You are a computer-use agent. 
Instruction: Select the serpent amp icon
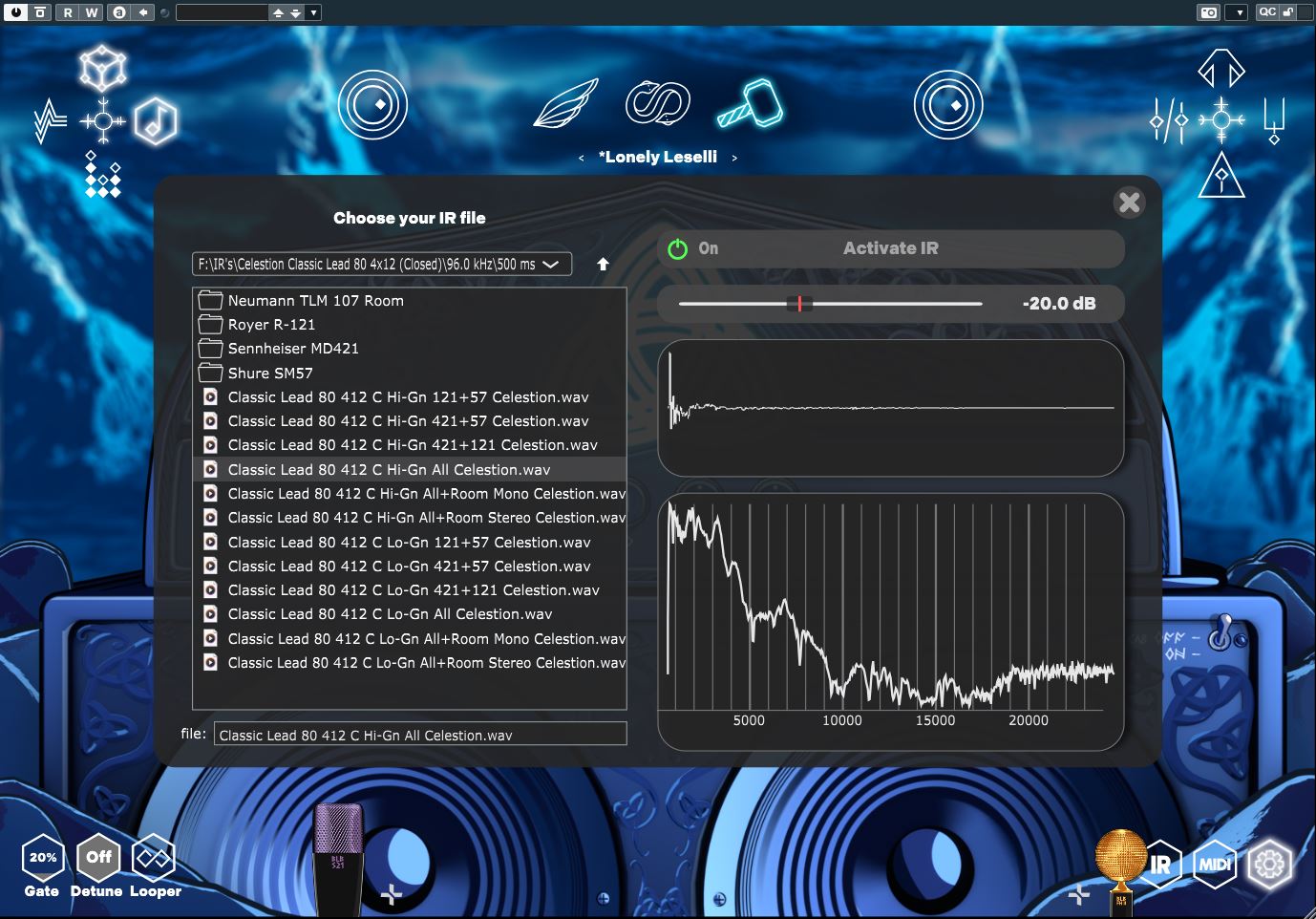pyautogui.click(x=658, y=103)
